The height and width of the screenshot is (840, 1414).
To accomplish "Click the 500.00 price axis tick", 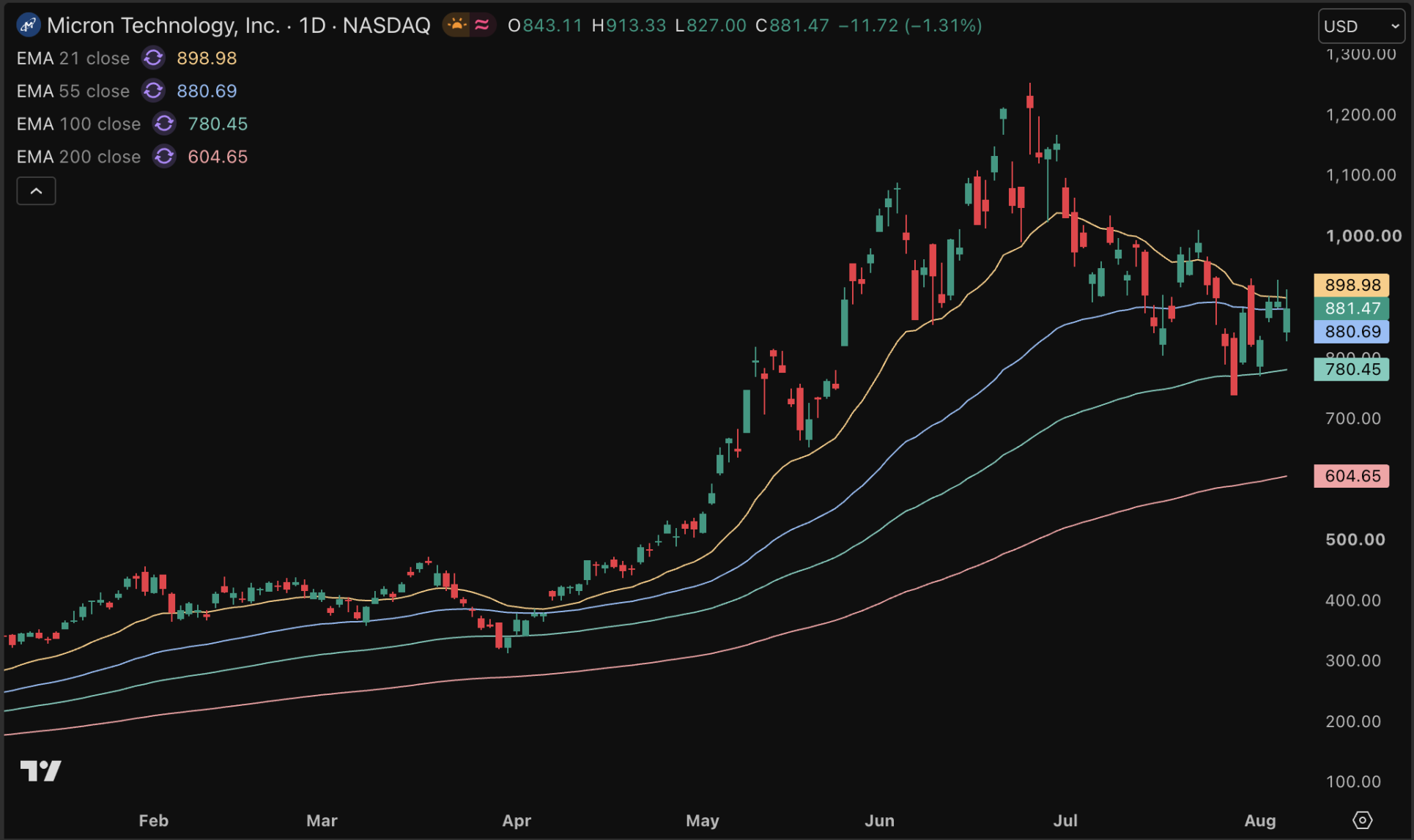I will point(1355,540).
